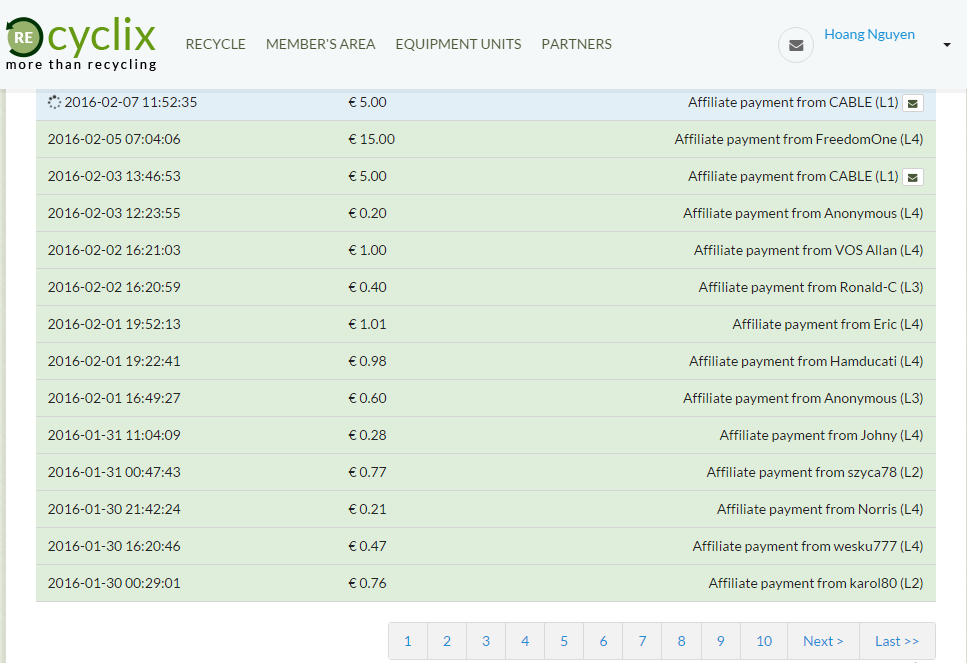Click envelope icon on 2016-02-07 CABLE payment
This screenshot has height=663, width=967.
pos(913,103)
